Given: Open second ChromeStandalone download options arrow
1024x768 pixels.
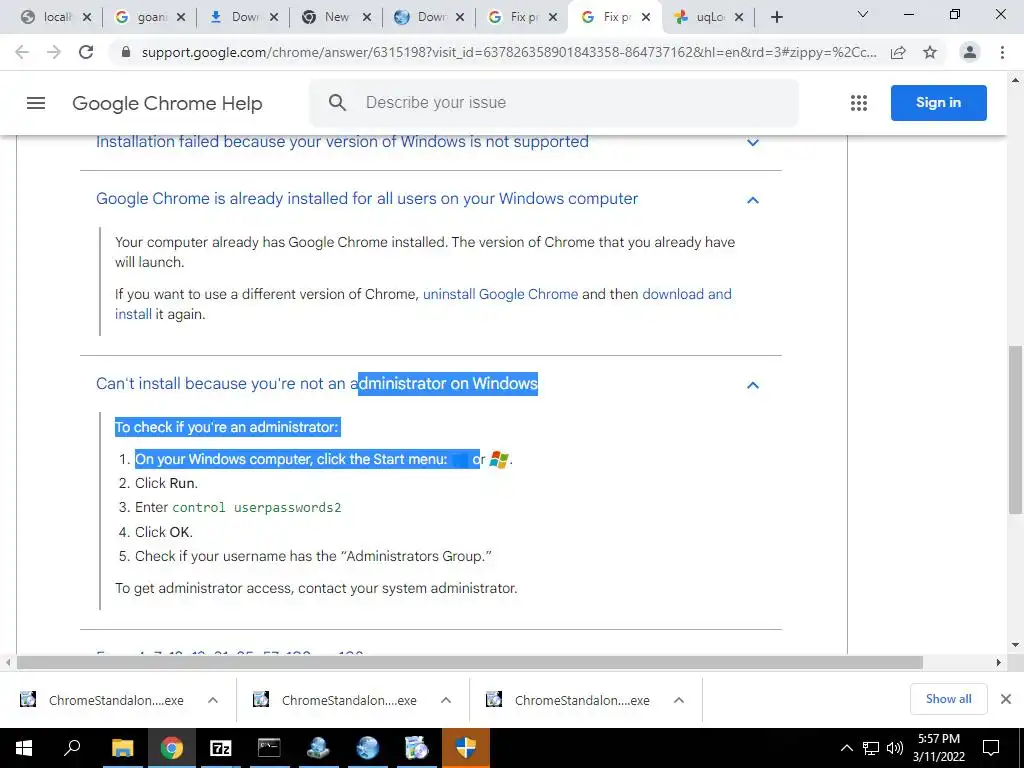Looking at the screenshot, I should tap(446, 700).
